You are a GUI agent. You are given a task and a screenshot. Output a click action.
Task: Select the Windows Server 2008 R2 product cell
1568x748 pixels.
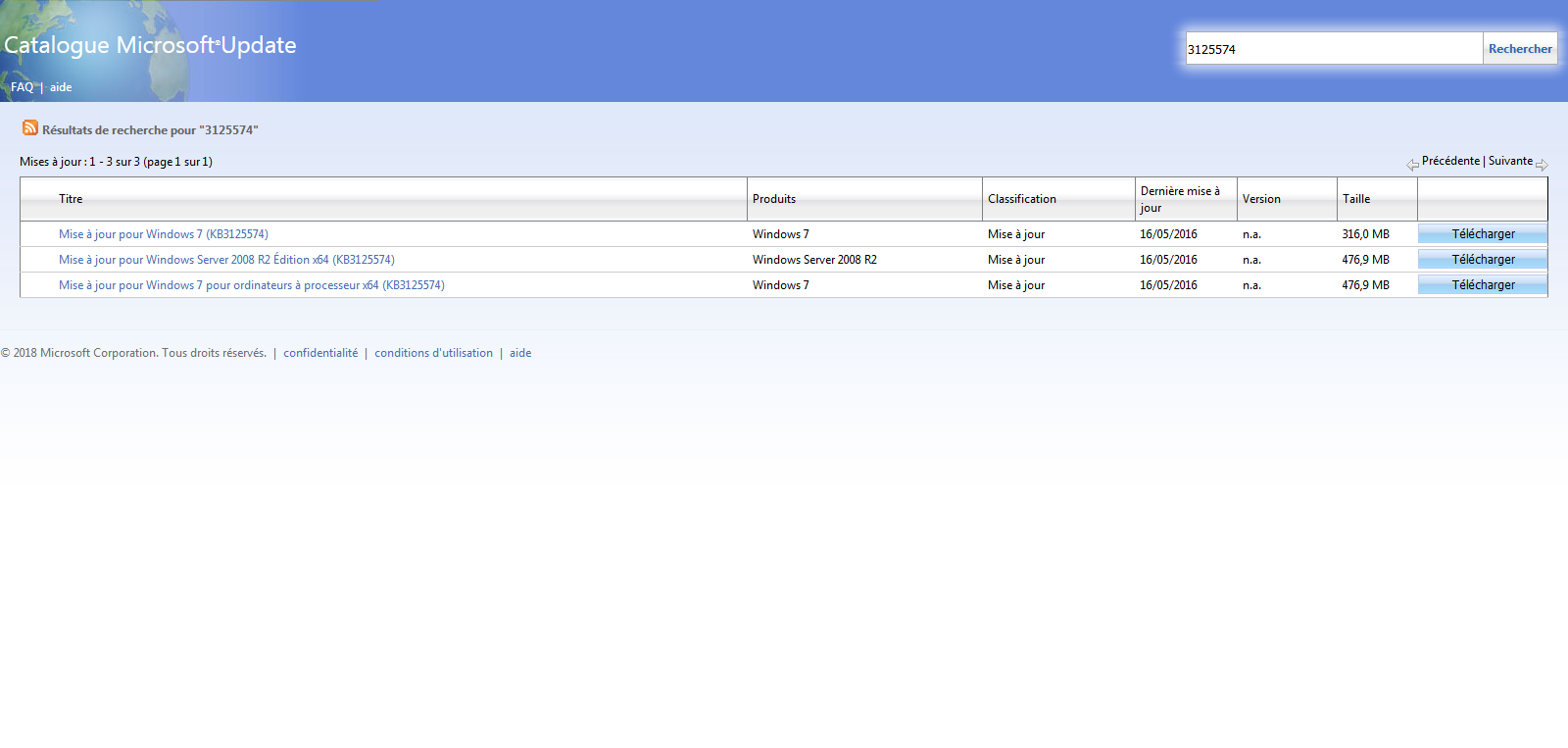[814, 260]
